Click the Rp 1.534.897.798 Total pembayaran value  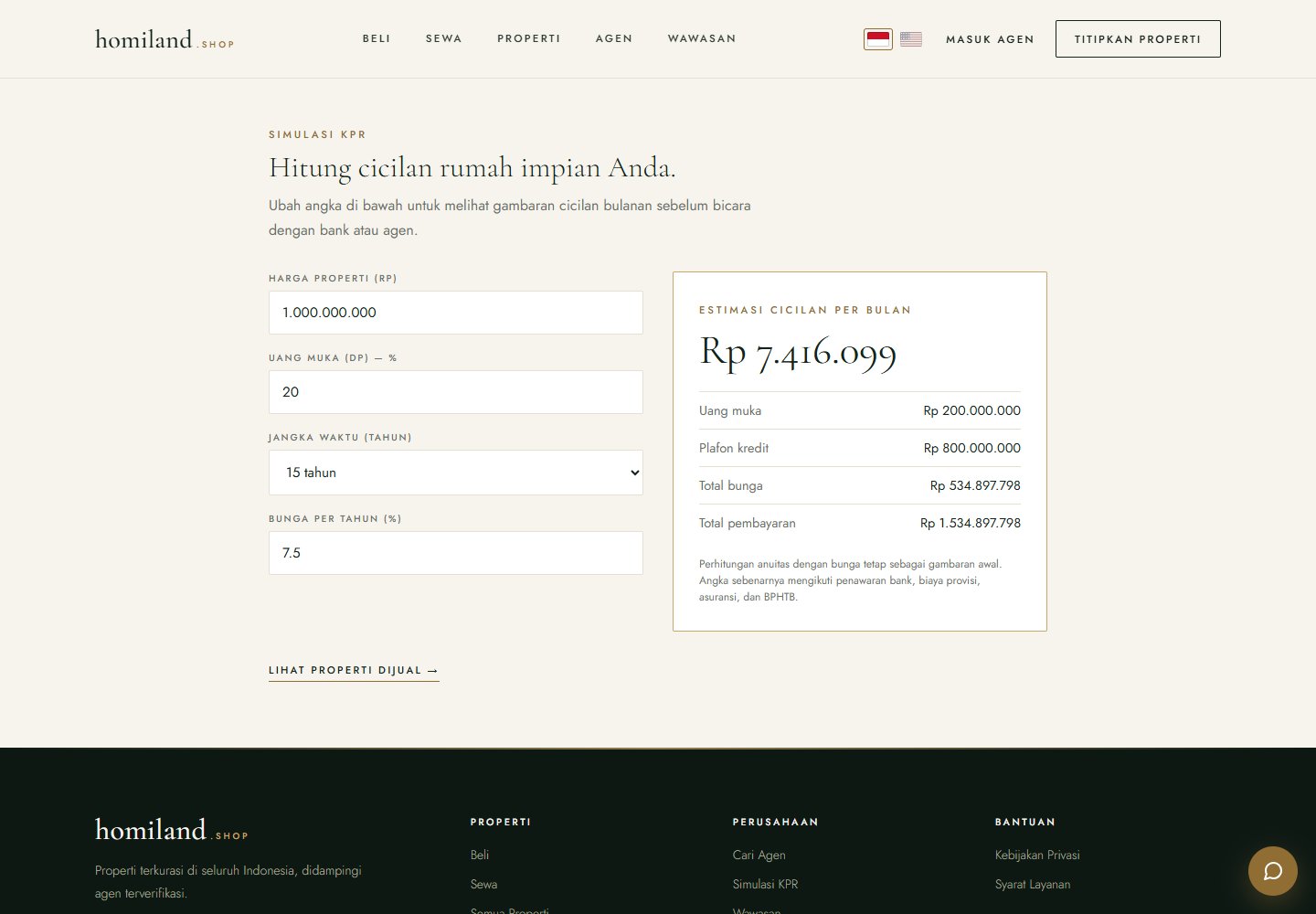pos(971,524)
